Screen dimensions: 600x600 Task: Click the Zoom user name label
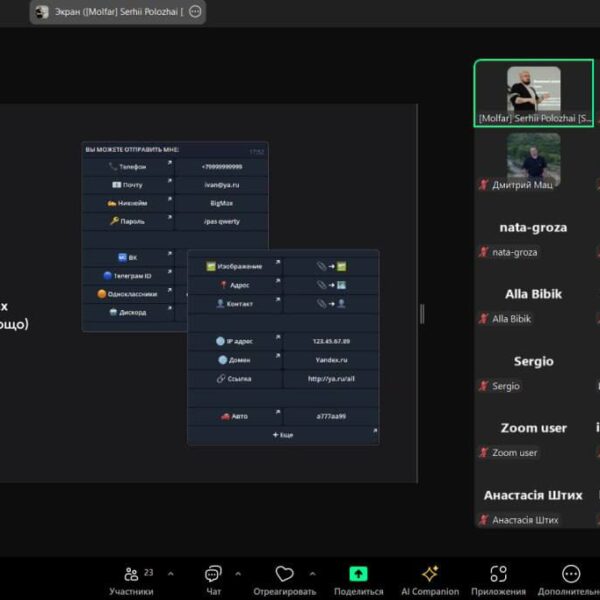tap(514, 453)
